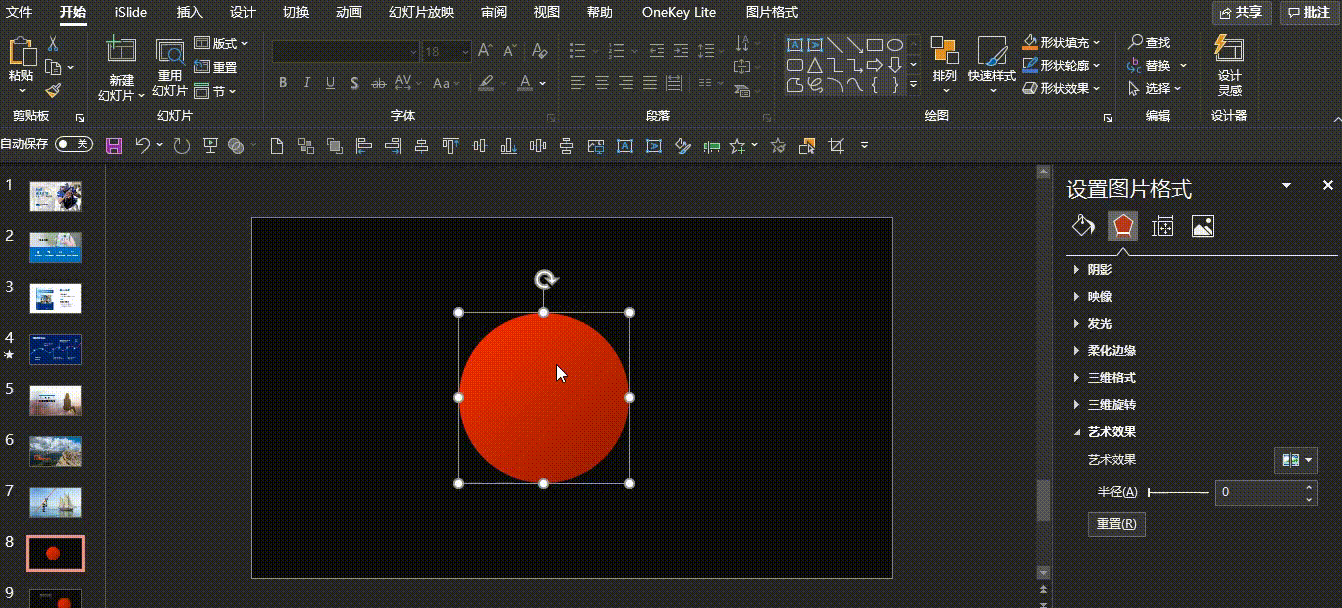The height and width of the screenshot is (608, 1342).
Task: Switch to Size & Properties pane icon
Action: tap(1162, 226)
